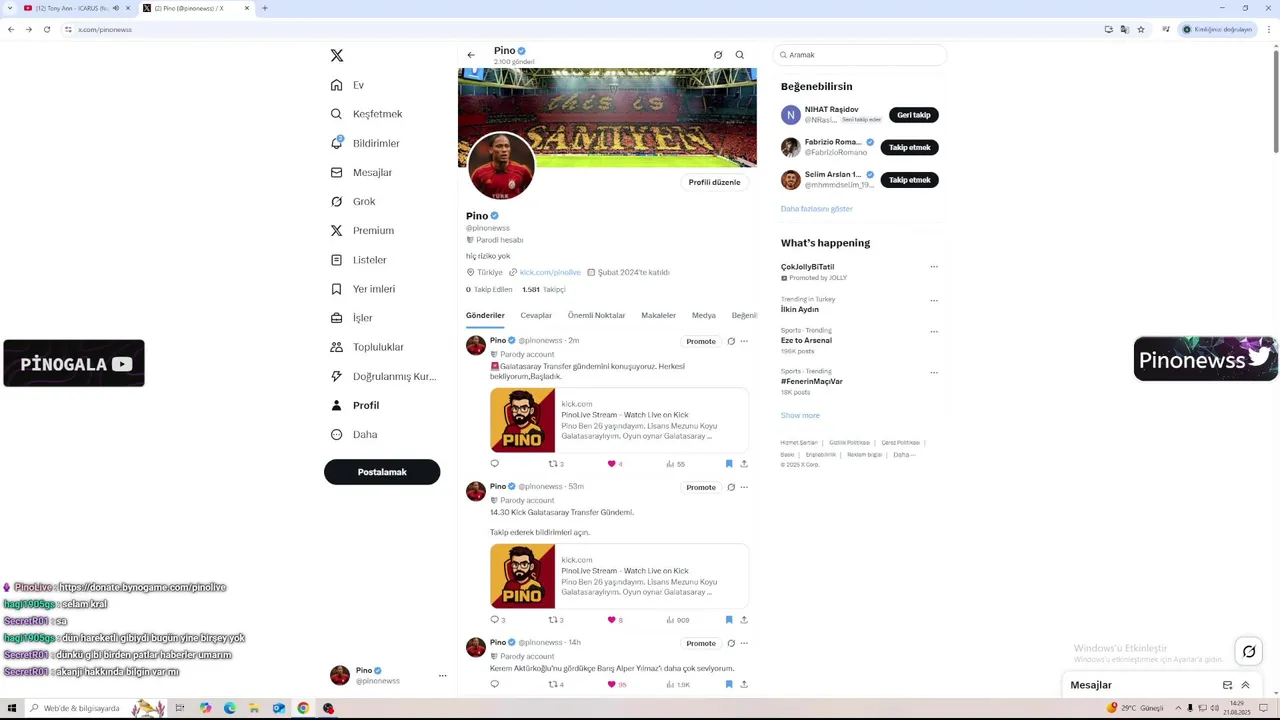
Task: Open Premium in the sidebar
Action: 363,230
